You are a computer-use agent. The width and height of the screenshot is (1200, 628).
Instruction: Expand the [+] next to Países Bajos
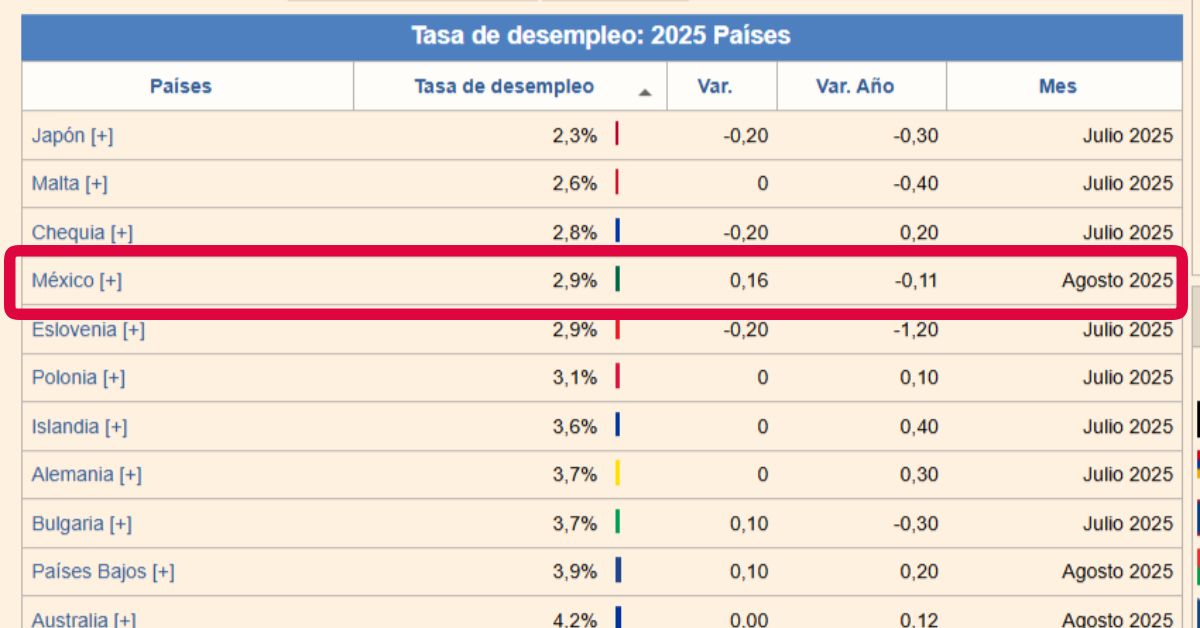tap(163, 572)
